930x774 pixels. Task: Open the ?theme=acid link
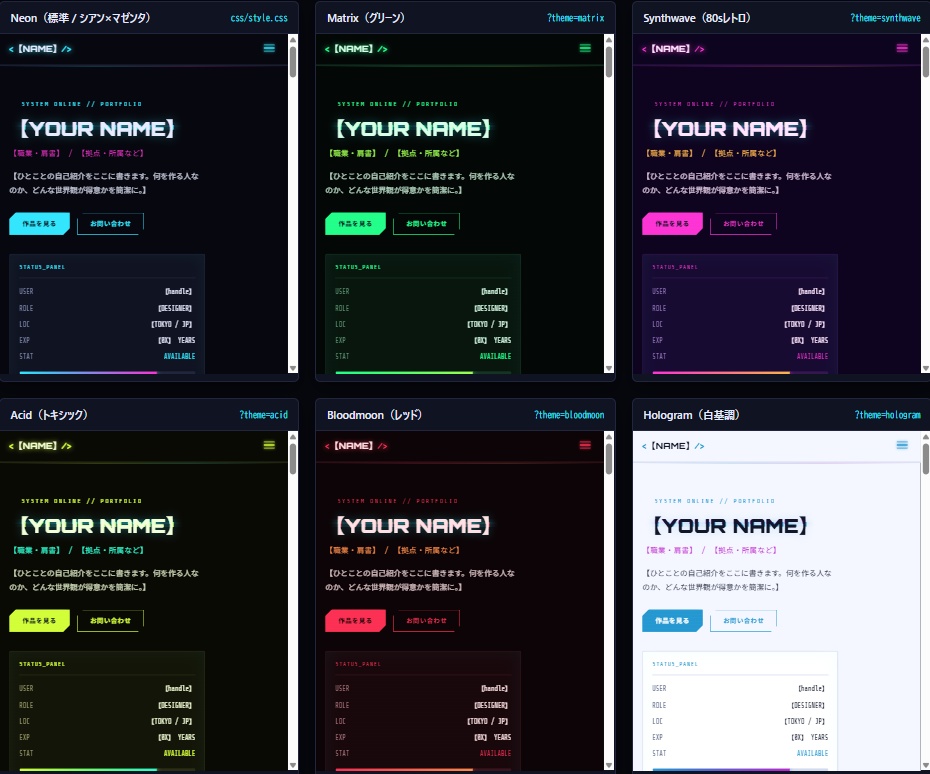[x=263, y=415]
